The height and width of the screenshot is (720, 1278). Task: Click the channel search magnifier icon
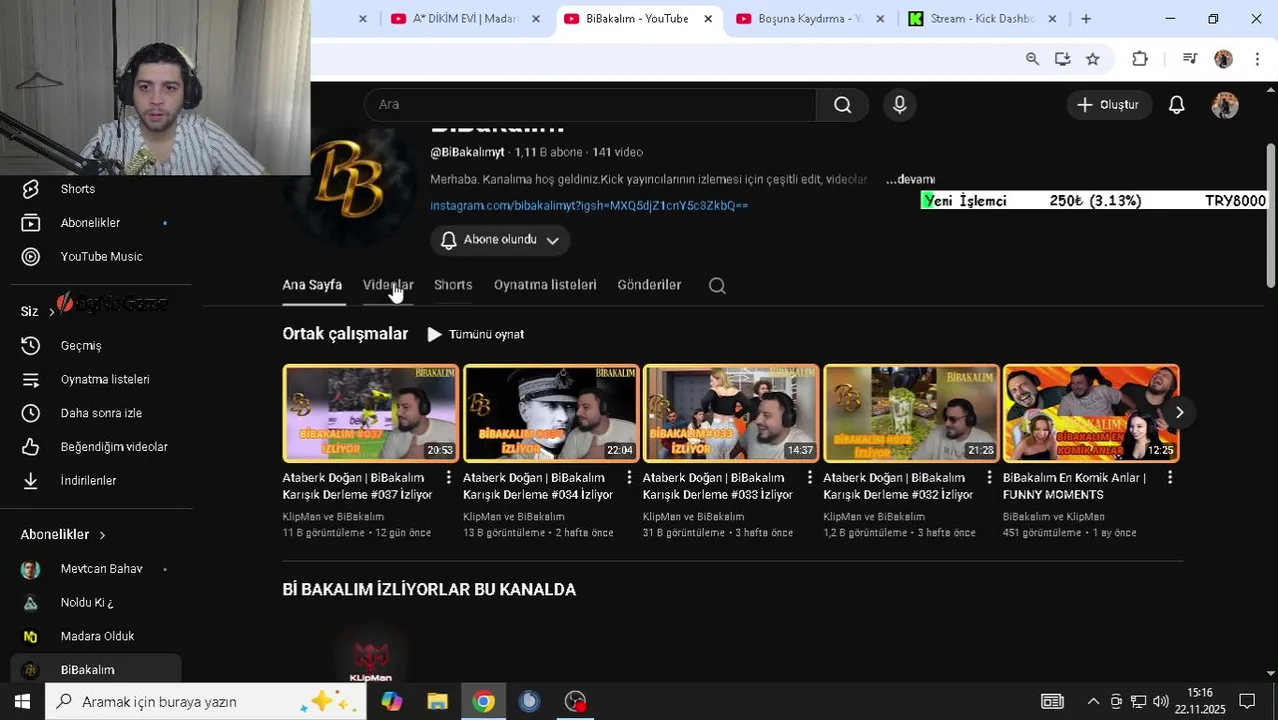tap(717, 286)
